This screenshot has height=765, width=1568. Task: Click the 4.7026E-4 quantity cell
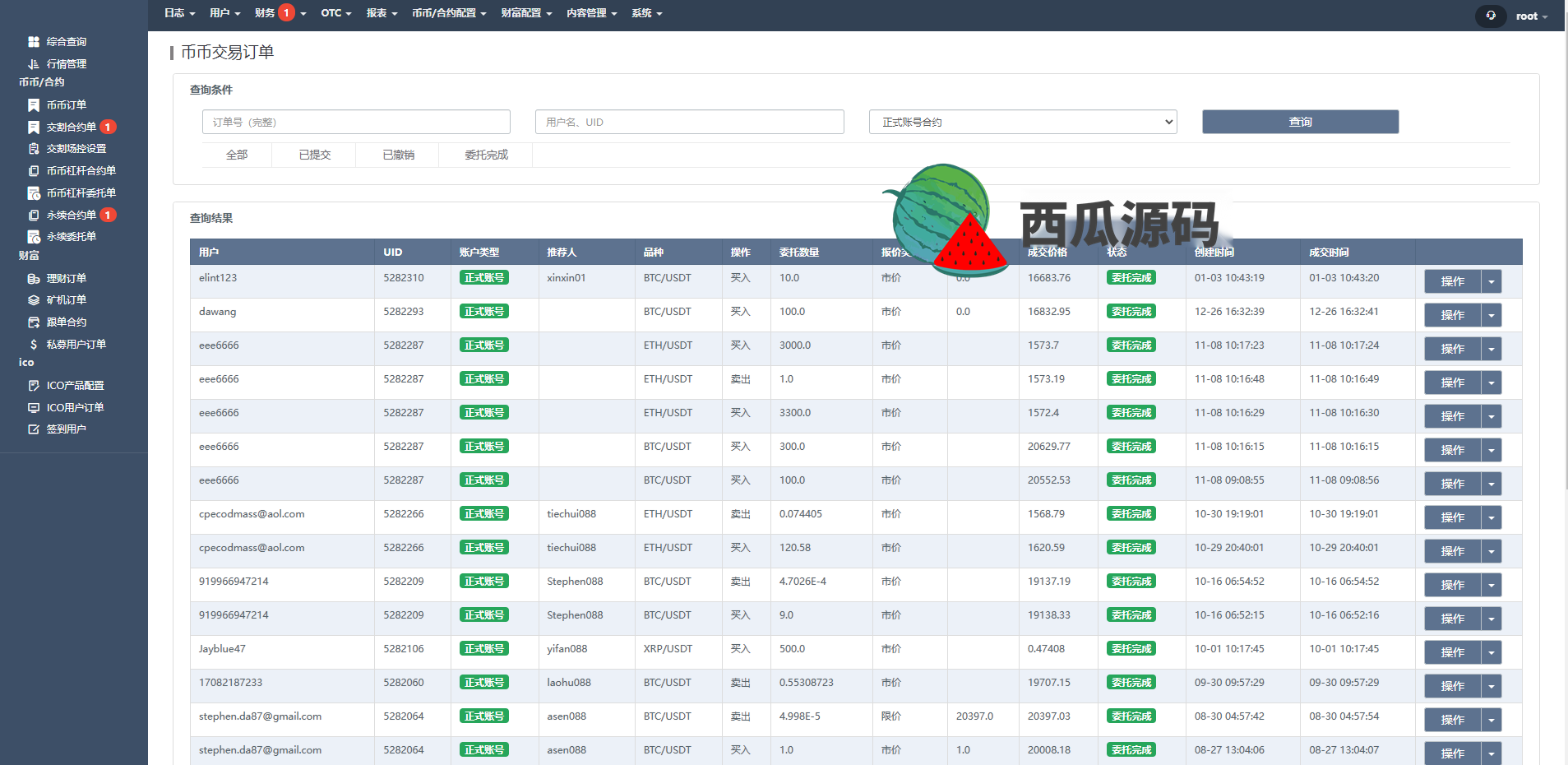pyautogui.click(x=803, y=582)
